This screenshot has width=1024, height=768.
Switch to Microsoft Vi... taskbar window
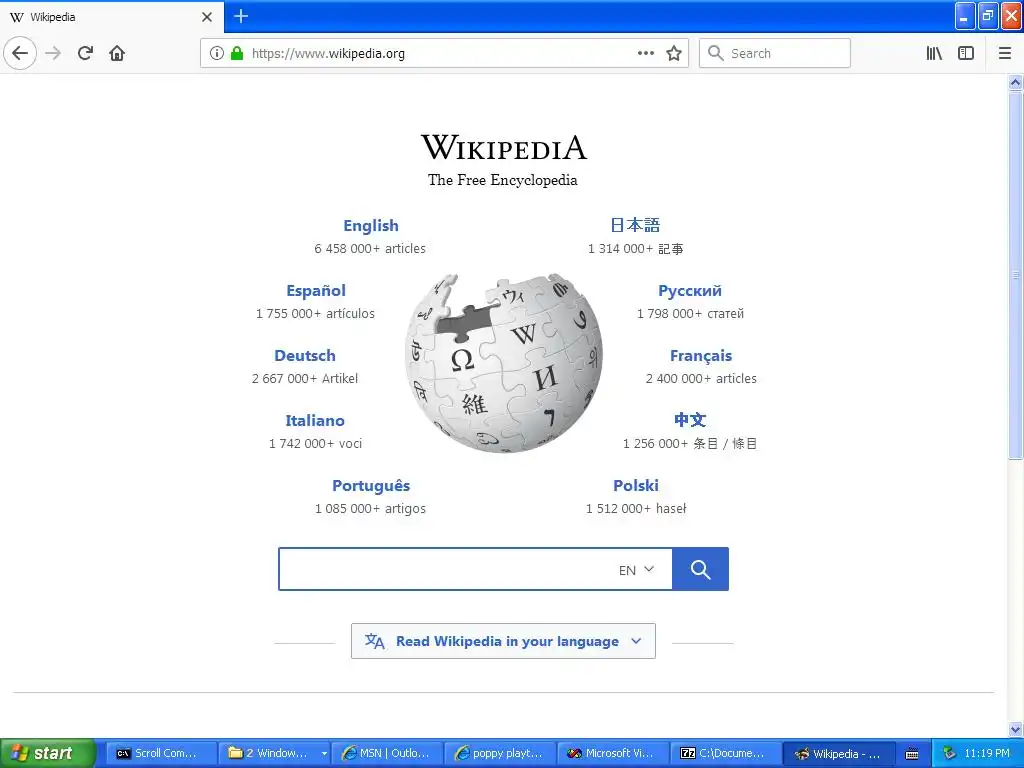click(x=614, y=753)
